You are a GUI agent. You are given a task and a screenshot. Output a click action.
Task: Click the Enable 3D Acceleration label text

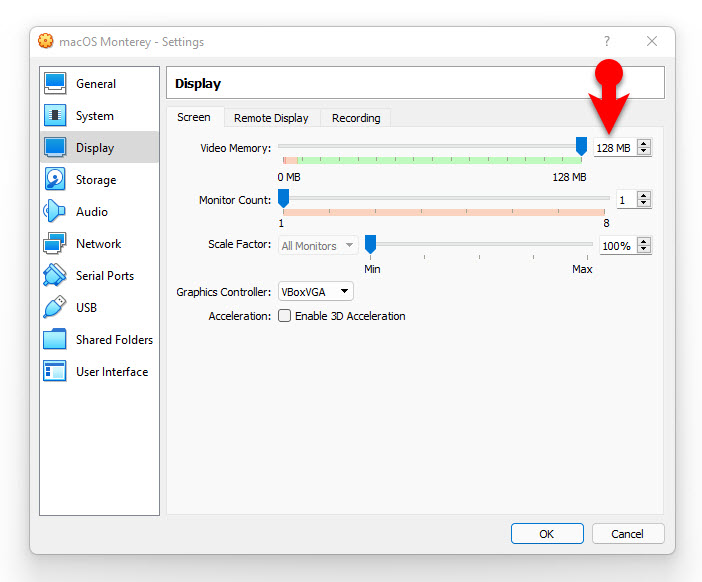click(350, 316)
